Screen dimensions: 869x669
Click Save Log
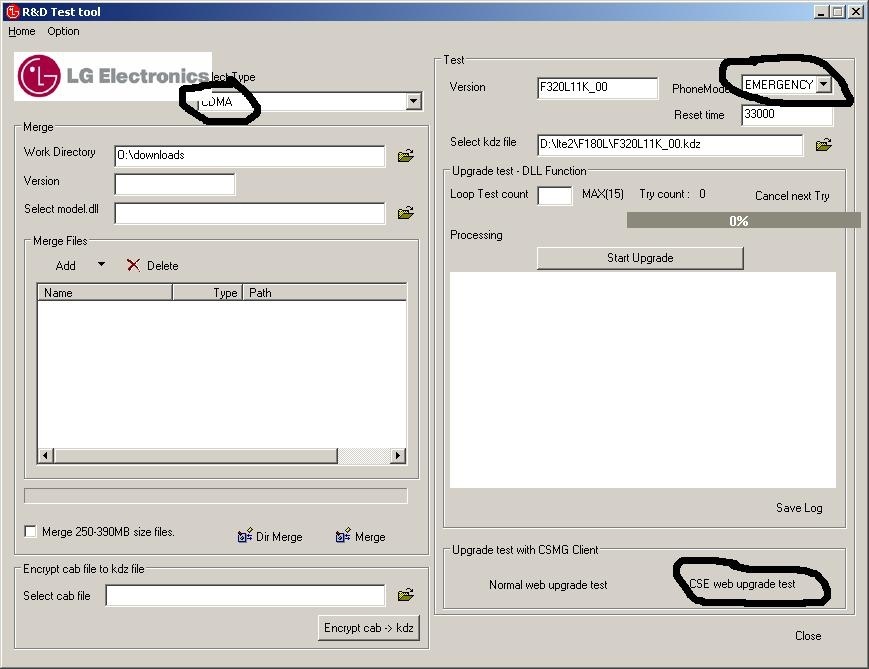tap(799, 508)
